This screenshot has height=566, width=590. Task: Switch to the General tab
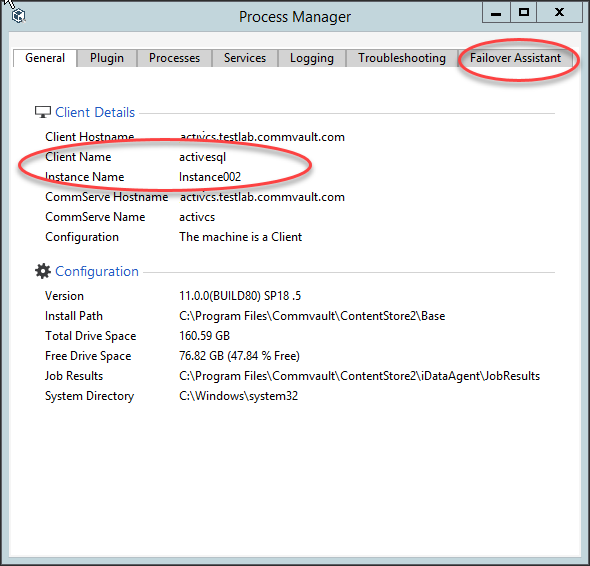coord(45,58)
